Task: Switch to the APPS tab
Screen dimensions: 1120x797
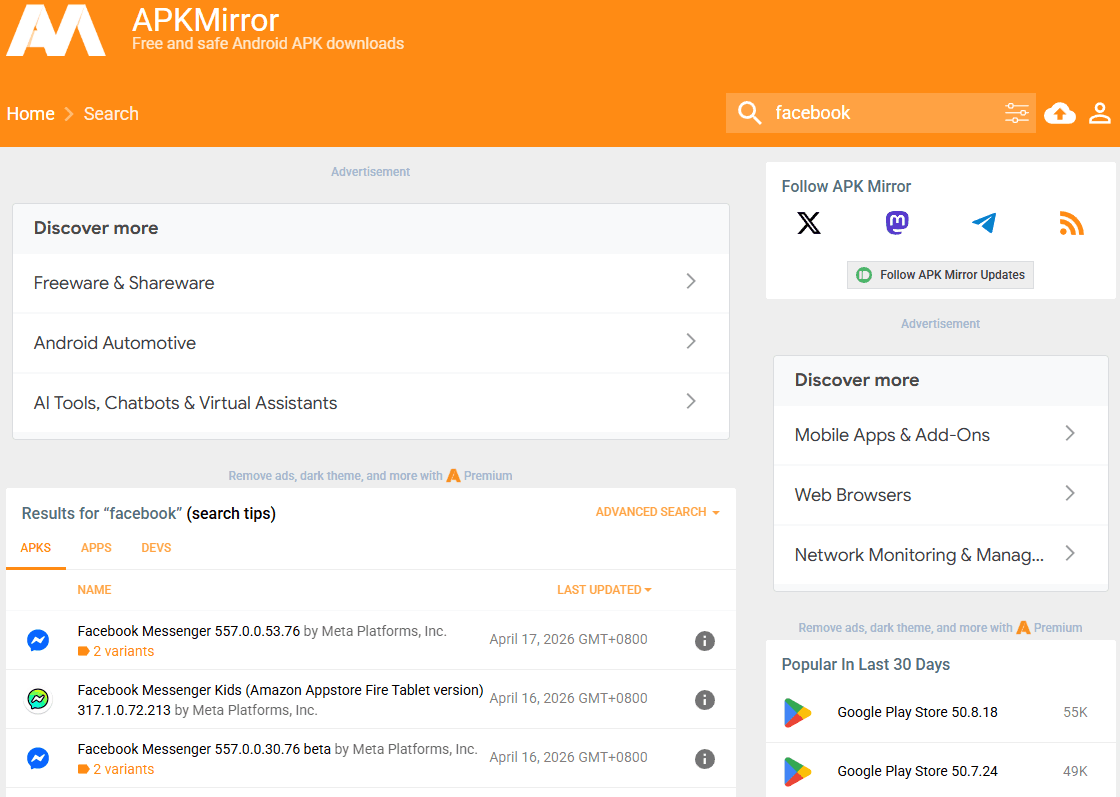Action: [x=96, y=548]
